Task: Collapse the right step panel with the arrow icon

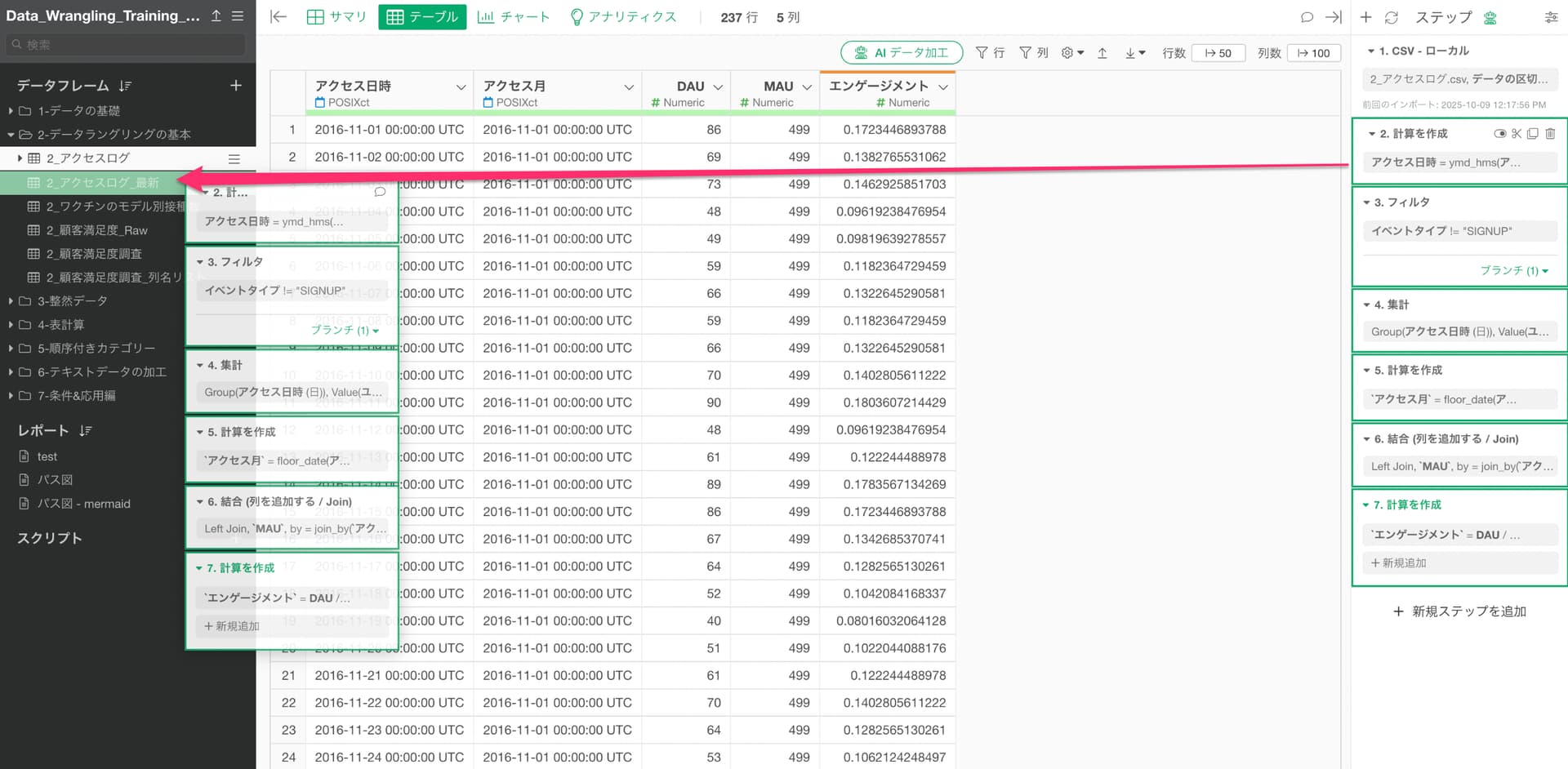Action: [x=1333, y=17]
